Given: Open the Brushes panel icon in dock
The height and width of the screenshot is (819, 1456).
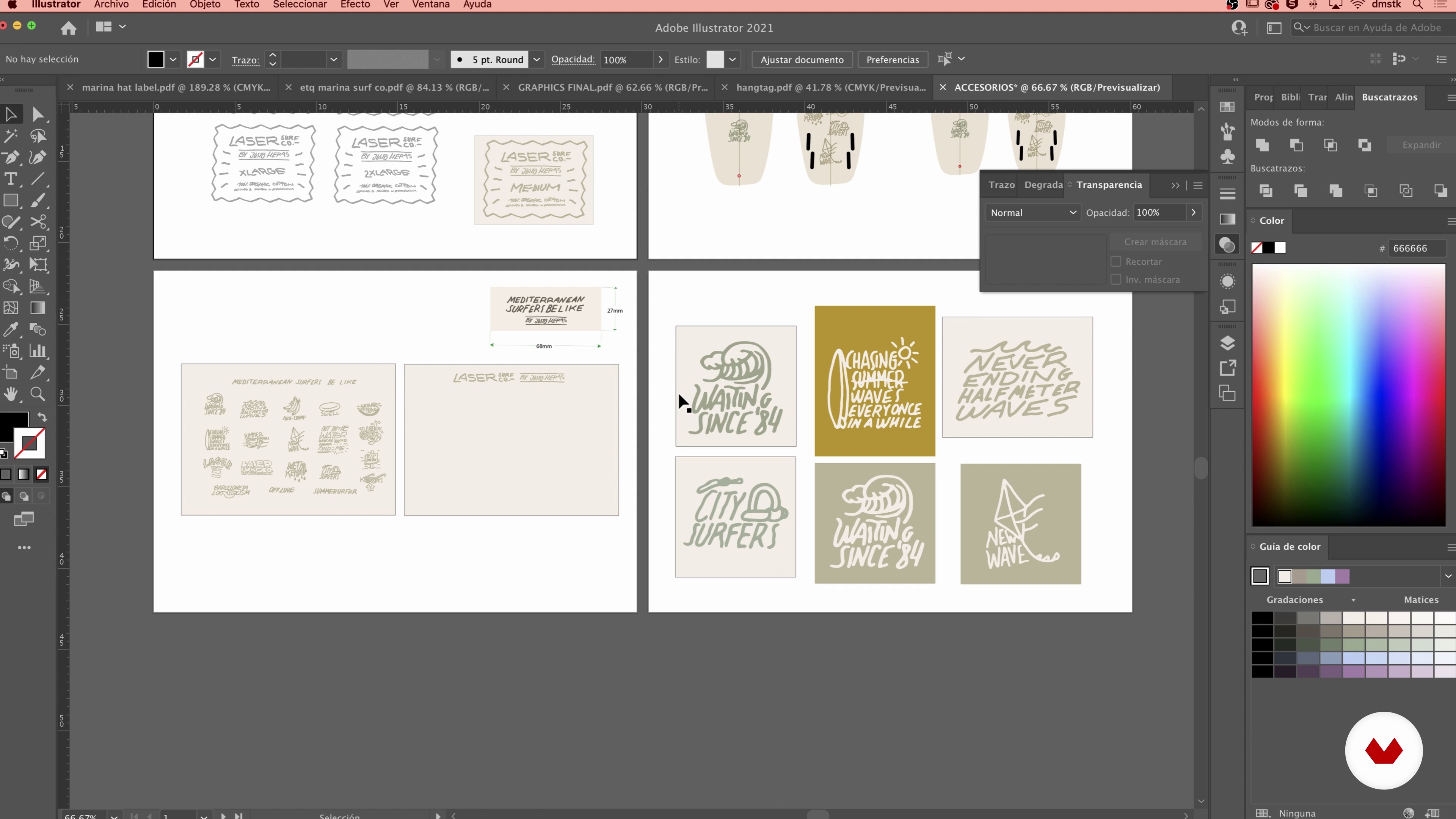Looking at the screenshot, I should pyautogui.click(x=1227, y=132).
